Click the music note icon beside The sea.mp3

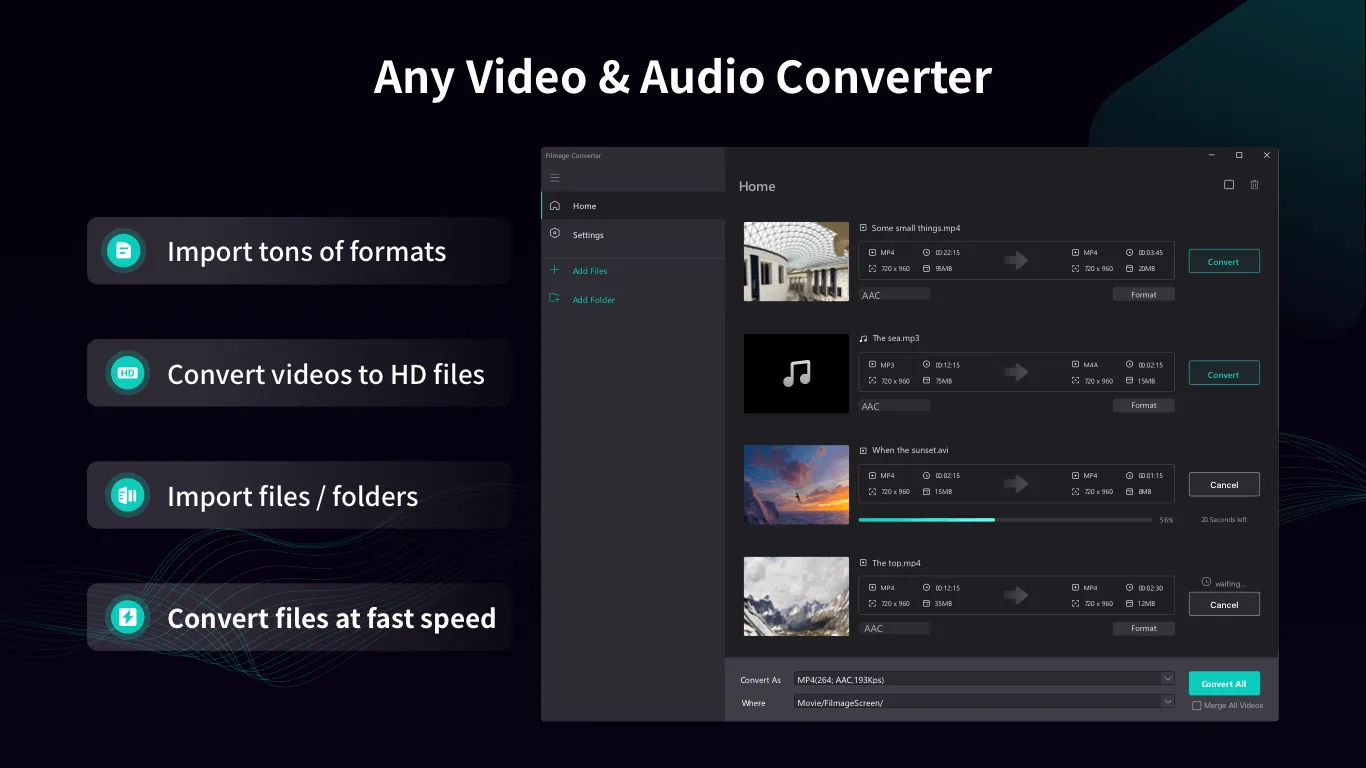point(864,338)
